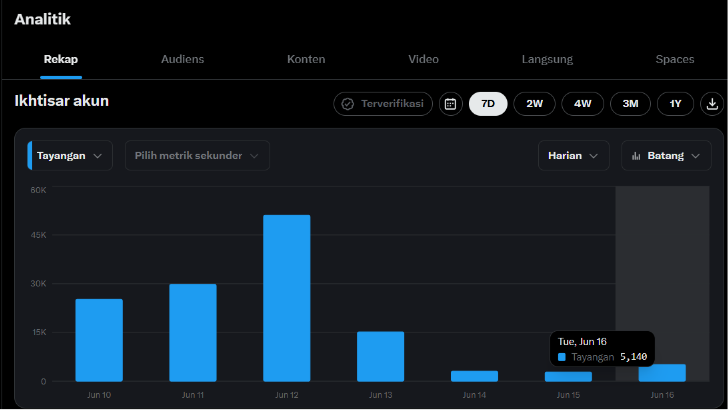
Task: Switch to the Audiens tab
Action: click(x=182, y=59)
